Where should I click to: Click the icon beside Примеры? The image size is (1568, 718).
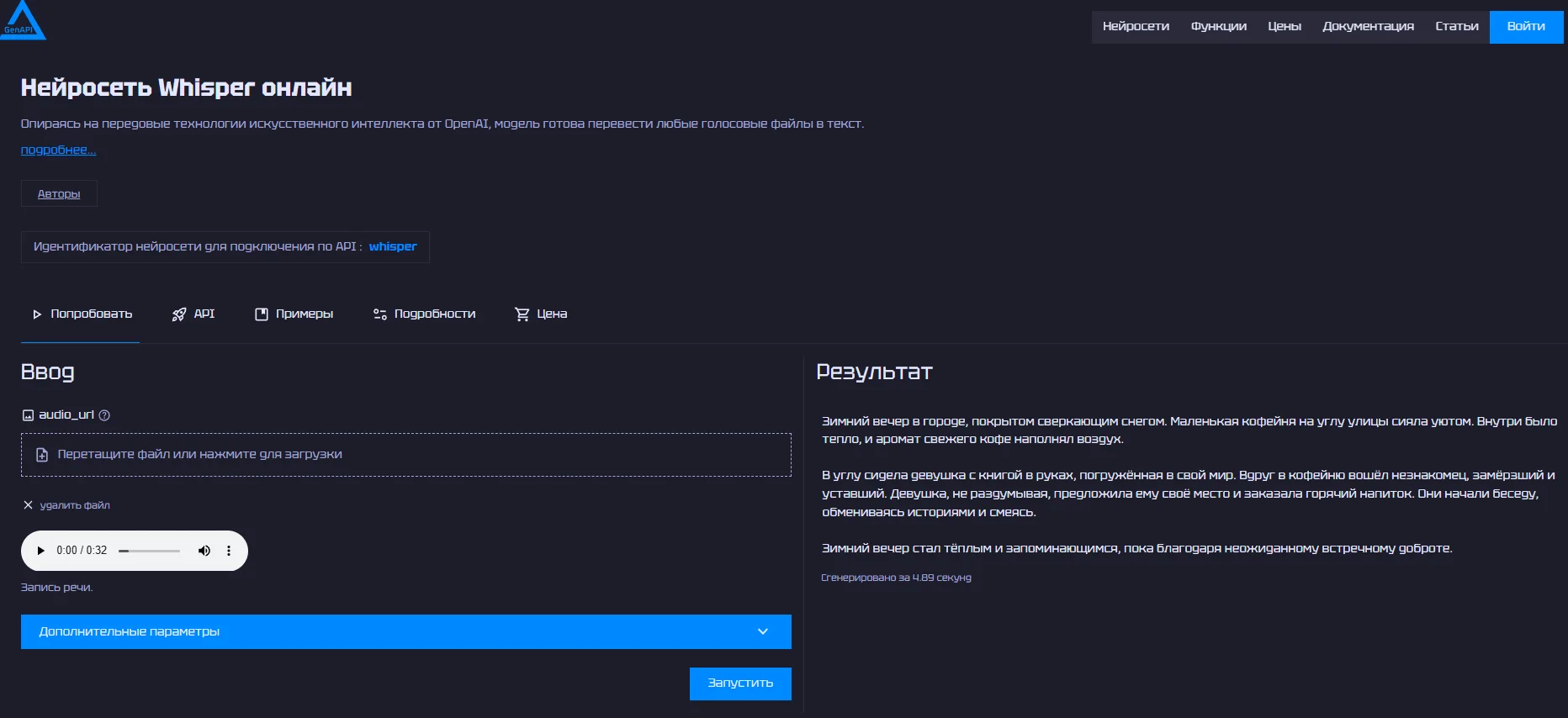pyautogui.click(x=262, y=314)
